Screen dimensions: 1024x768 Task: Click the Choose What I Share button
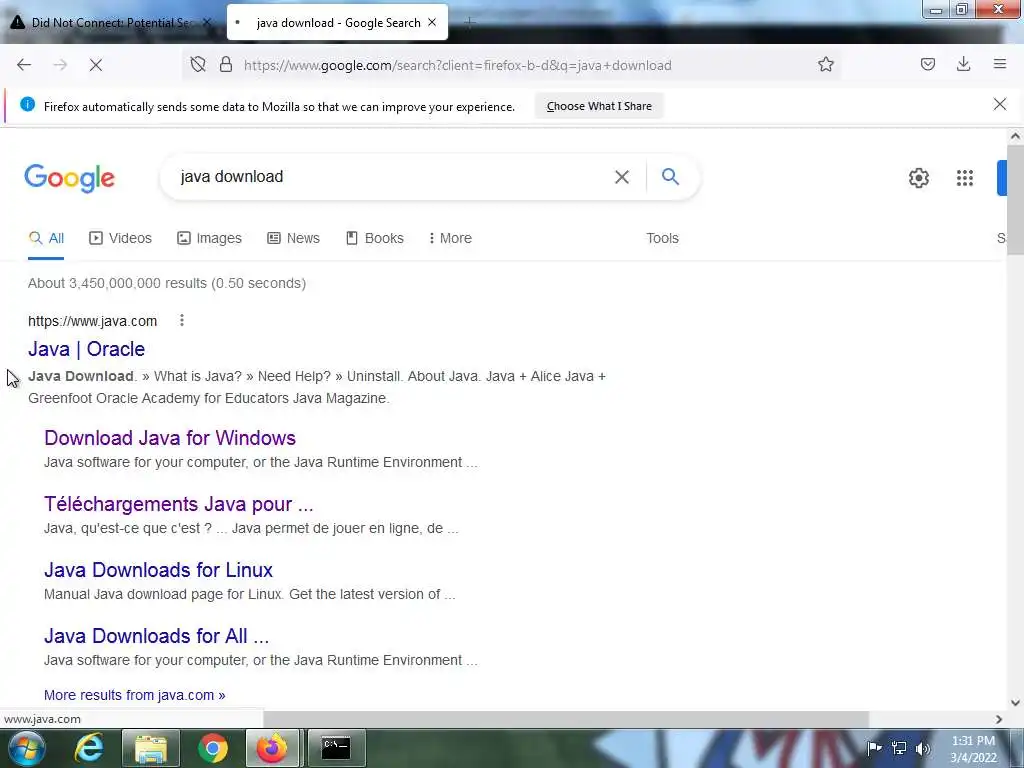[x=599, y=106]
